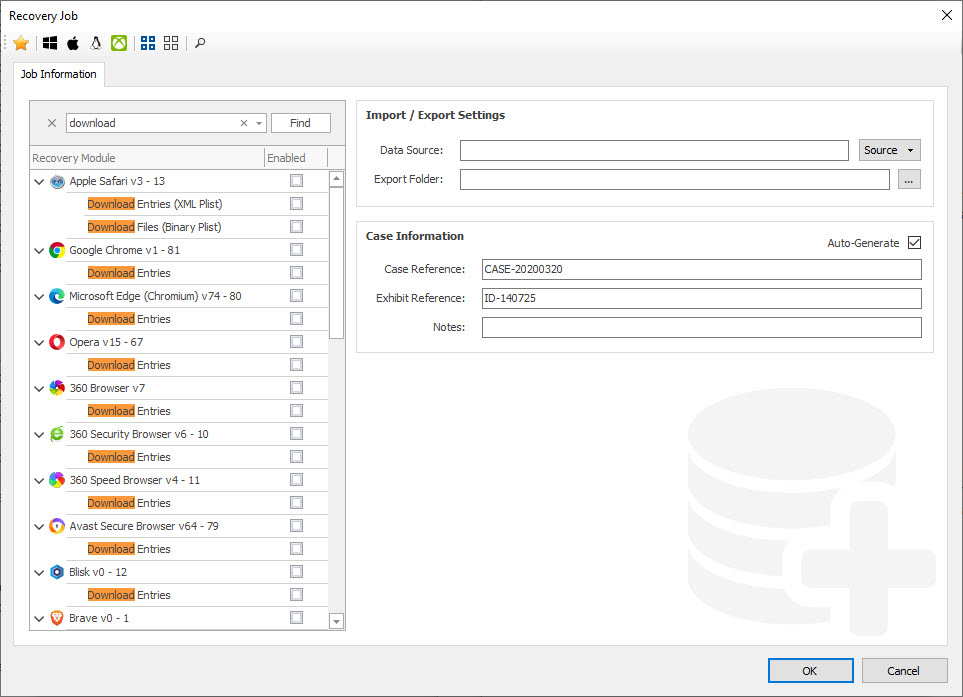
Task: Click the module list scroll down arrow
Action: point(337,621)
